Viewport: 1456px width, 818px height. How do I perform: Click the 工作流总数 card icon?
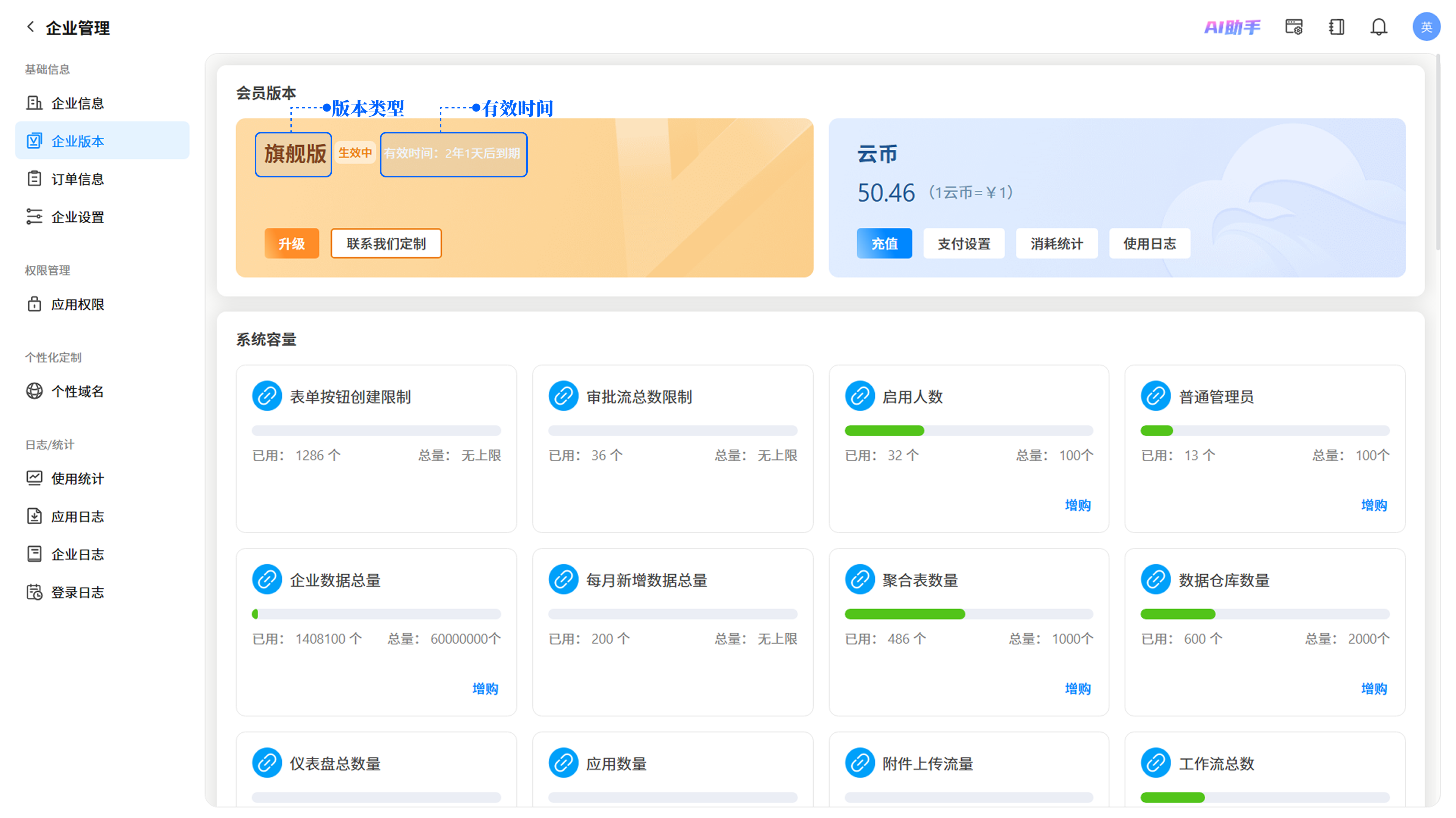[1155, 763]
